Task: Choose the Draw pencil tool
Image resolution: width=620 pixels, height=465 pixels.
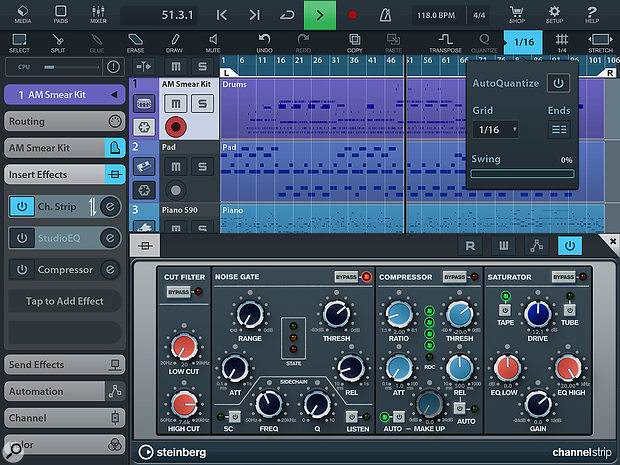Action: pos(174,43)
